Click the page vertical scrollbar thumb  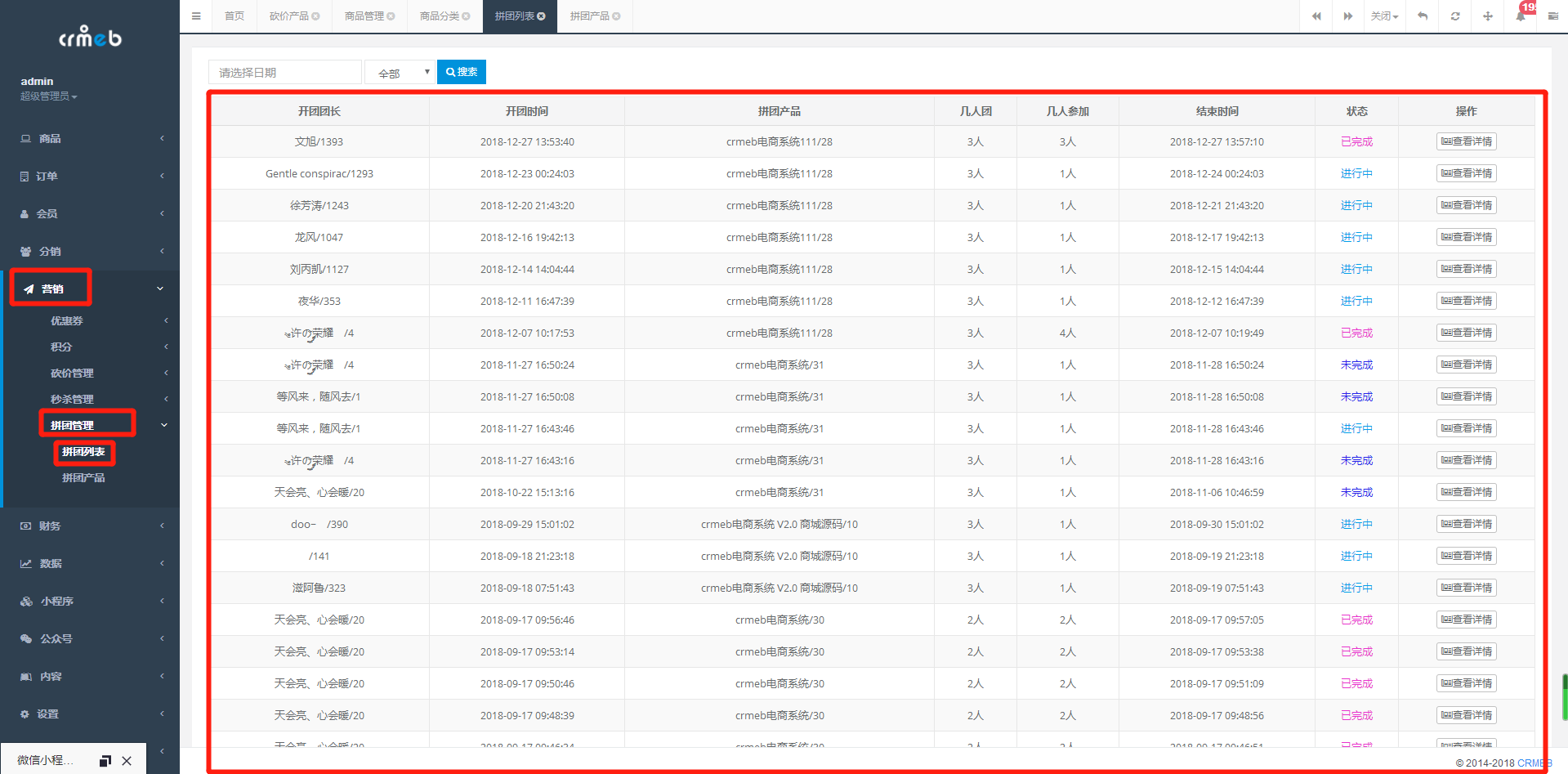click(x=1565, y=697)
